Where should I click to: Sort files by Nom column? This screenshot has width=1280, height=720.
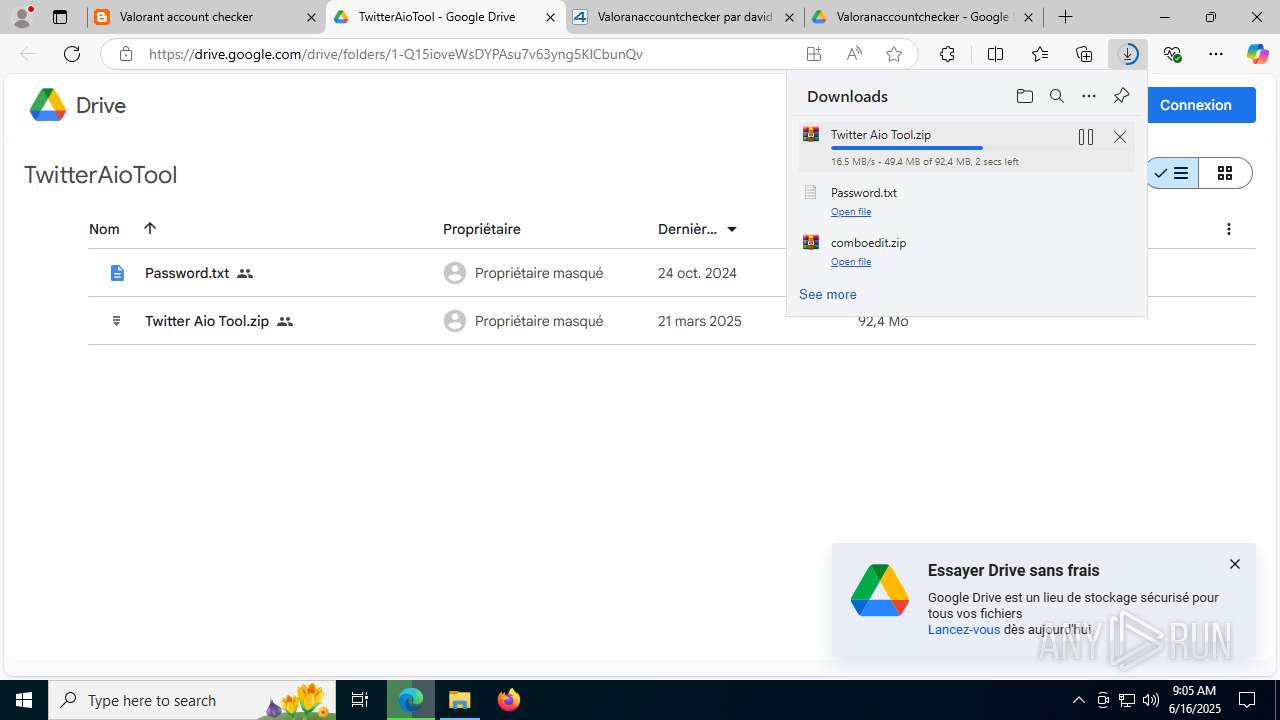point(104,229)
